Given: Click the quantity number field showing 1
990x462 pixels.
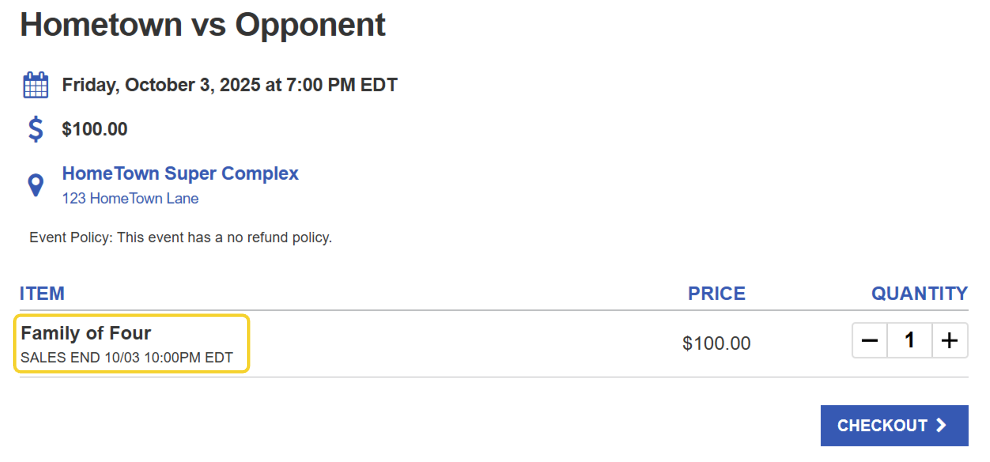Looking at the screenshot, I should click(910, 341).
